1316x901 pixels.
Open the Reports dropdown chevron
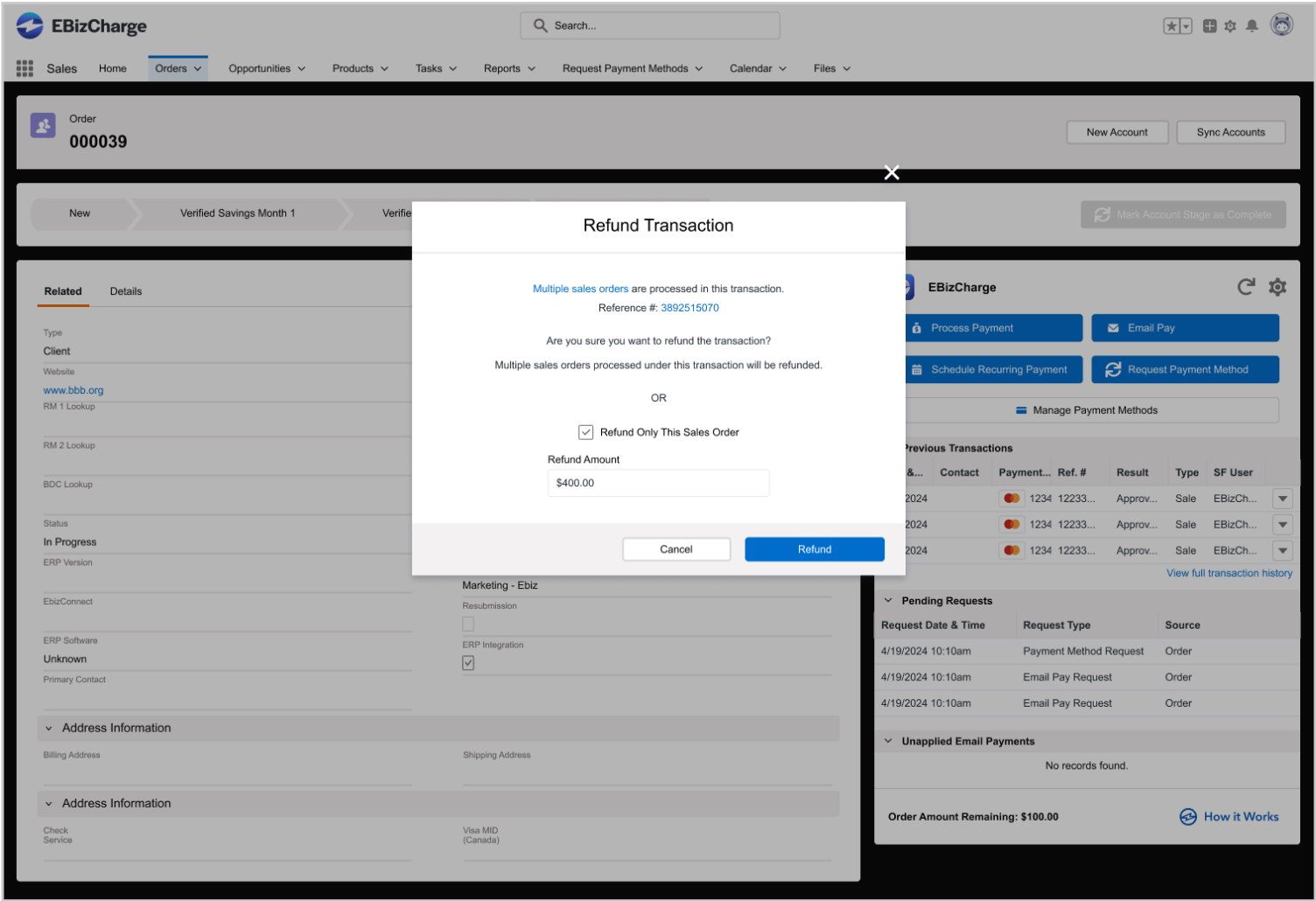pyautogui.click(x=531, y=68)
